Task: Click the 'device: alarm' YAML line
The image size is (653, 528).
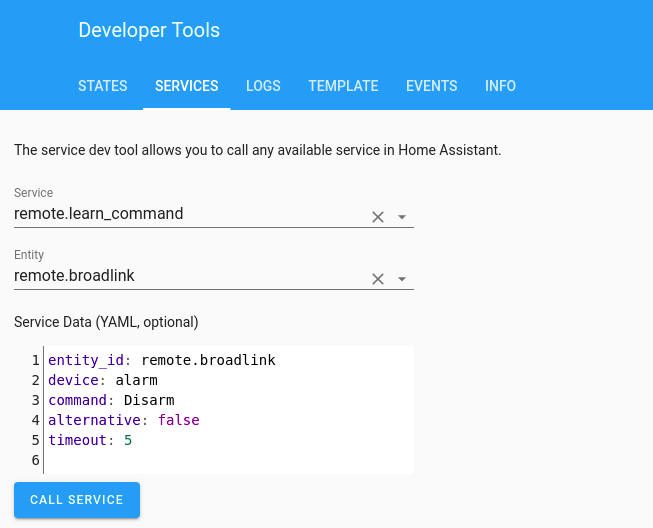Action: [103, 380]
